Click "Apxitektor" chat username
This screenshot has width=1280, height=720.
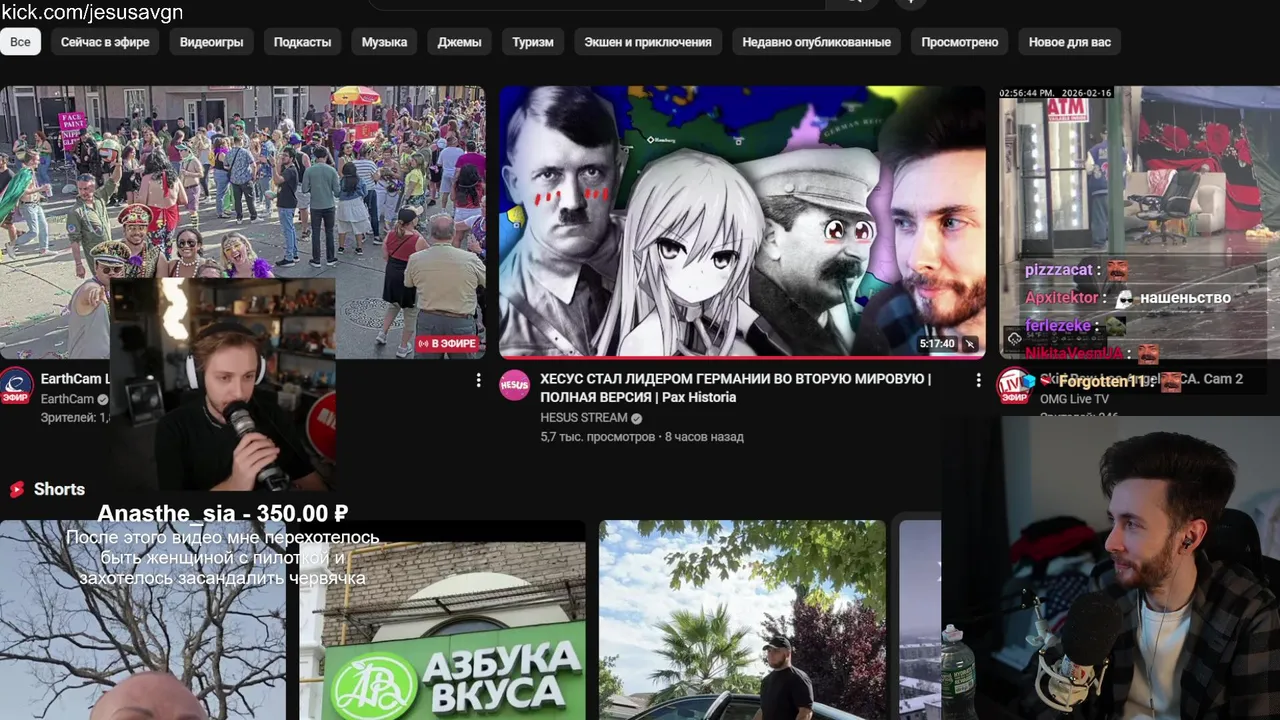1061,298
